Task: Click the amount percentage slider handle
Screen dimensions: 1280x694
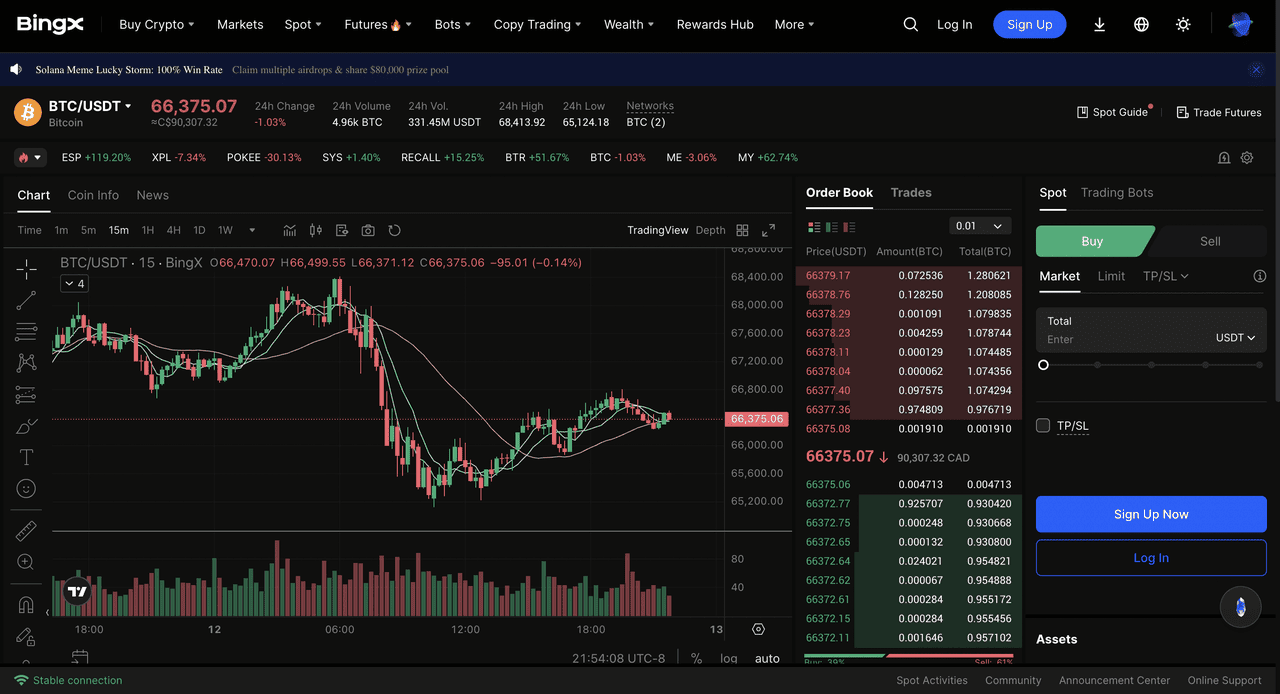Action: pos(1043,365)
